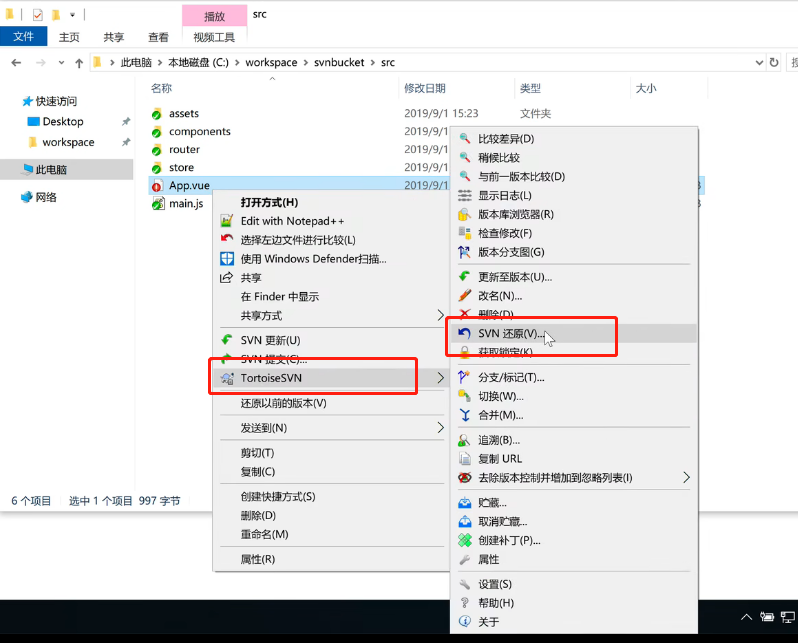Click the 帮助(H) question mark icon
The height and width of the screenshot is (643, 798).
tap(464, 603)
